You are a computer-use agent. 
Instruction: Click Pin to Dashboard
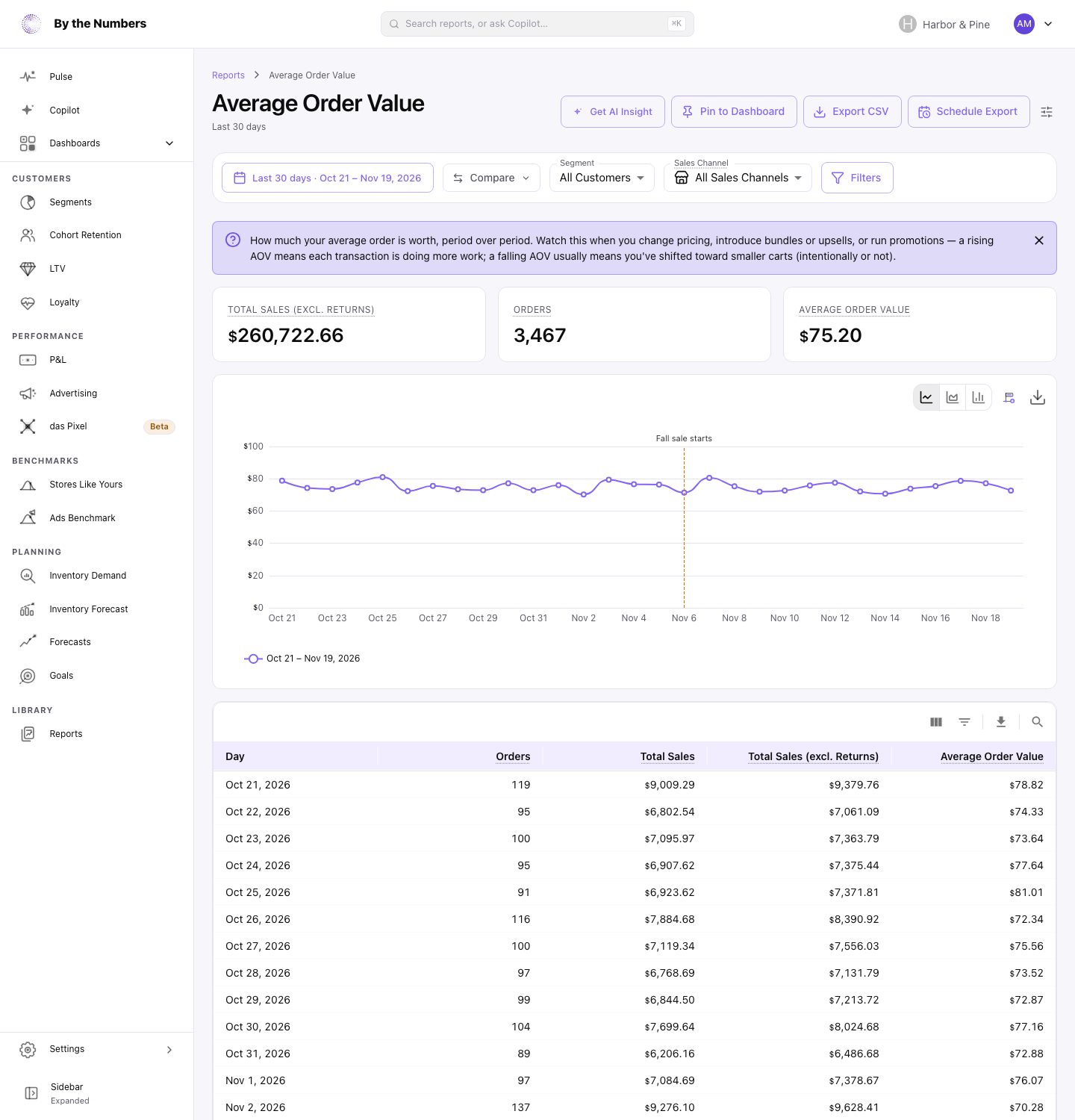(734, 112)
